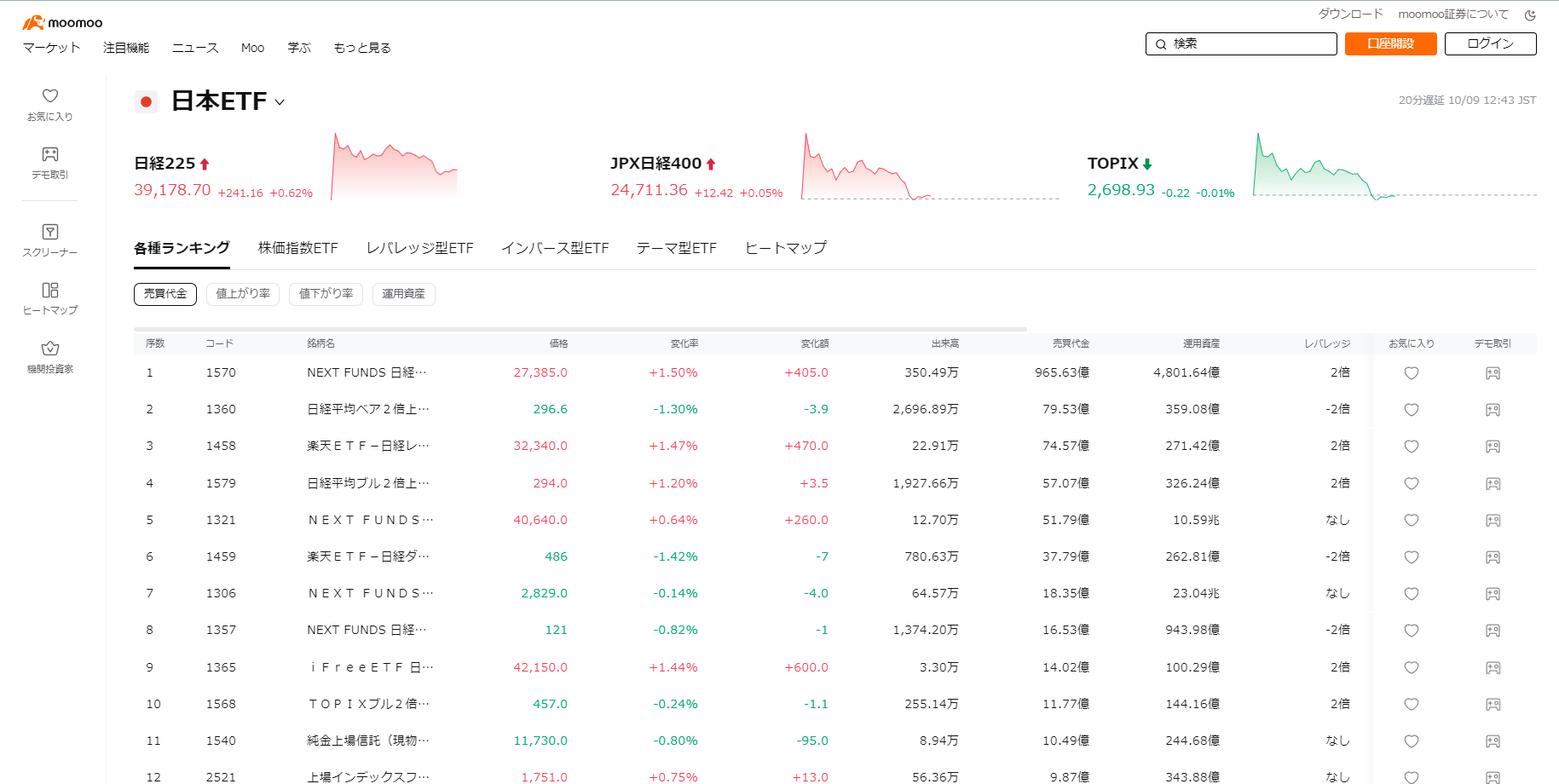The width and height of the screenshot is (1559, 784).
Task: Favorite the 1360 日経平均ベア２倍 ETF
Action: [x=1411, y=409]
